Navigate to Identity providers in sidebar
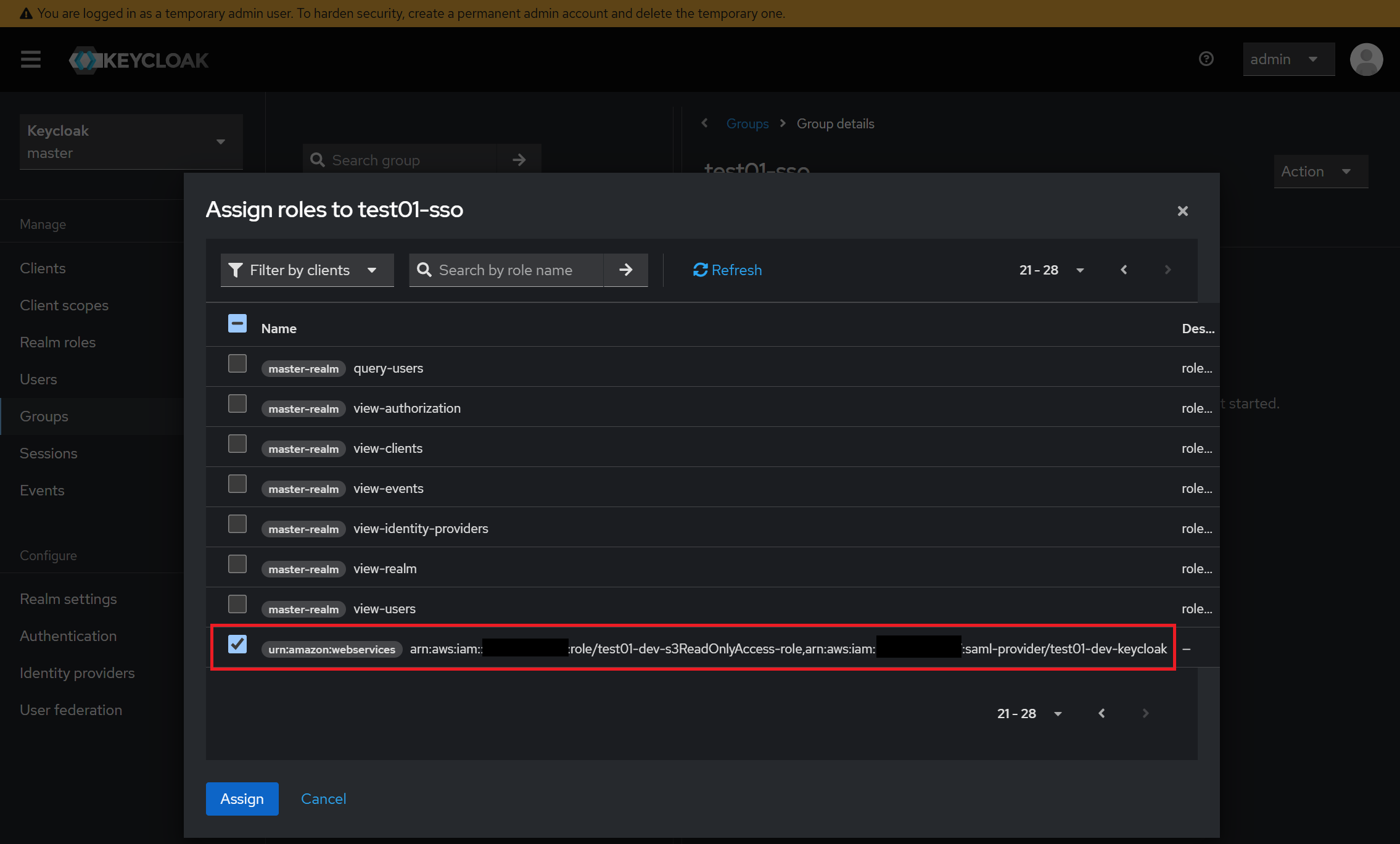1400x844 pixels. [77, 673]
